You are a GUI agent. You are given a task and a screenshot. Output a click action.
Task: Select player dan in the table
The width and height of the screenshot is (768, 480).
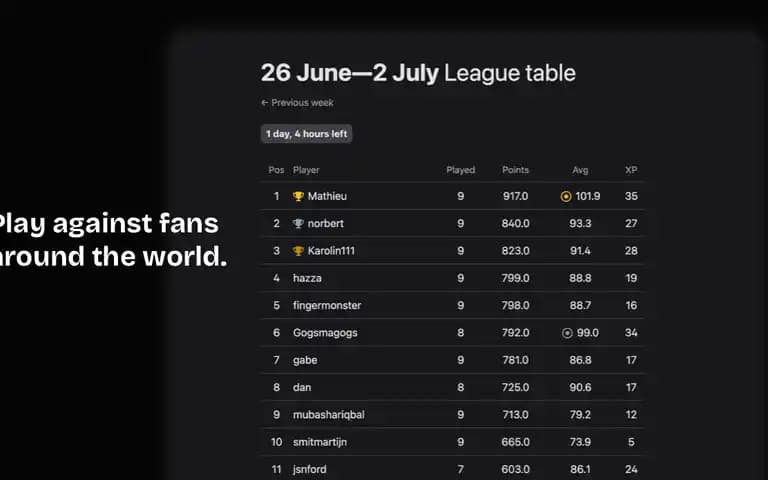pyautogui.click(x=302, y=387)
